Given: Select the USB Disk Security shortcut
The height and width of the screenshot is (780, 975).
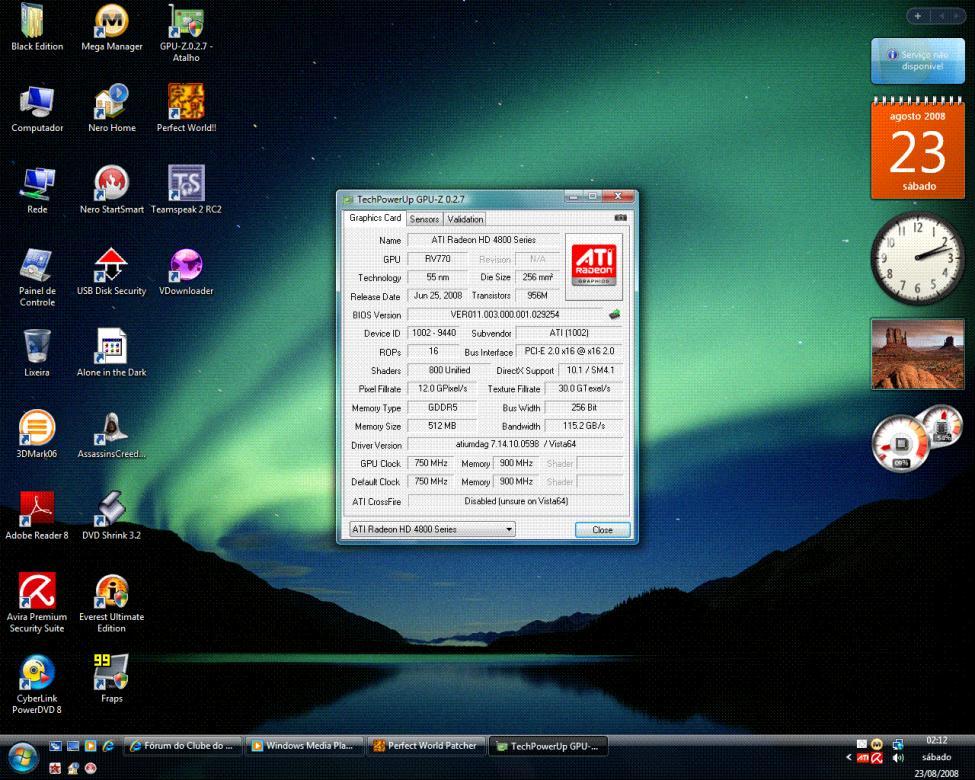Looking at the screenshot, I should point(112,272).
